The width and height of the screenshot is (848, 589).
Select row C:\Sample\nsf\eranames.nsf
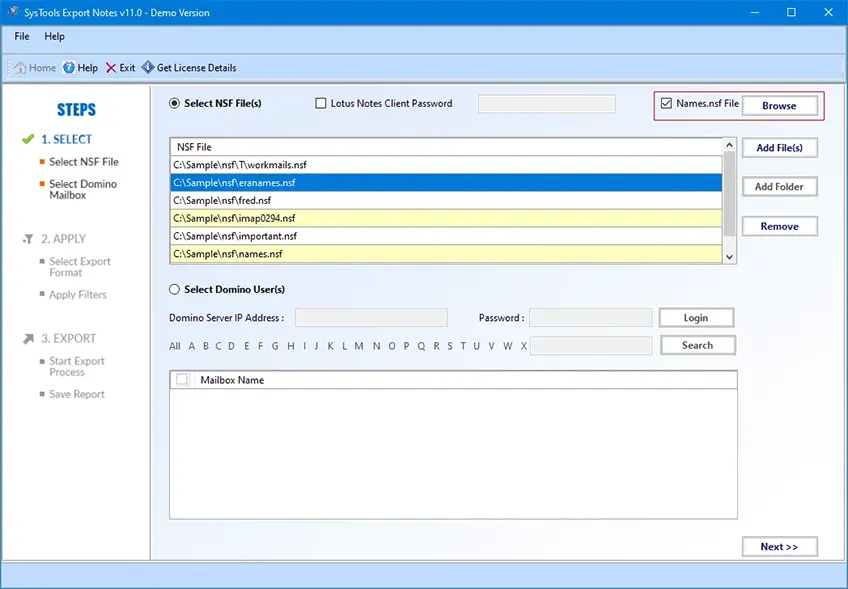pos(446,183)
